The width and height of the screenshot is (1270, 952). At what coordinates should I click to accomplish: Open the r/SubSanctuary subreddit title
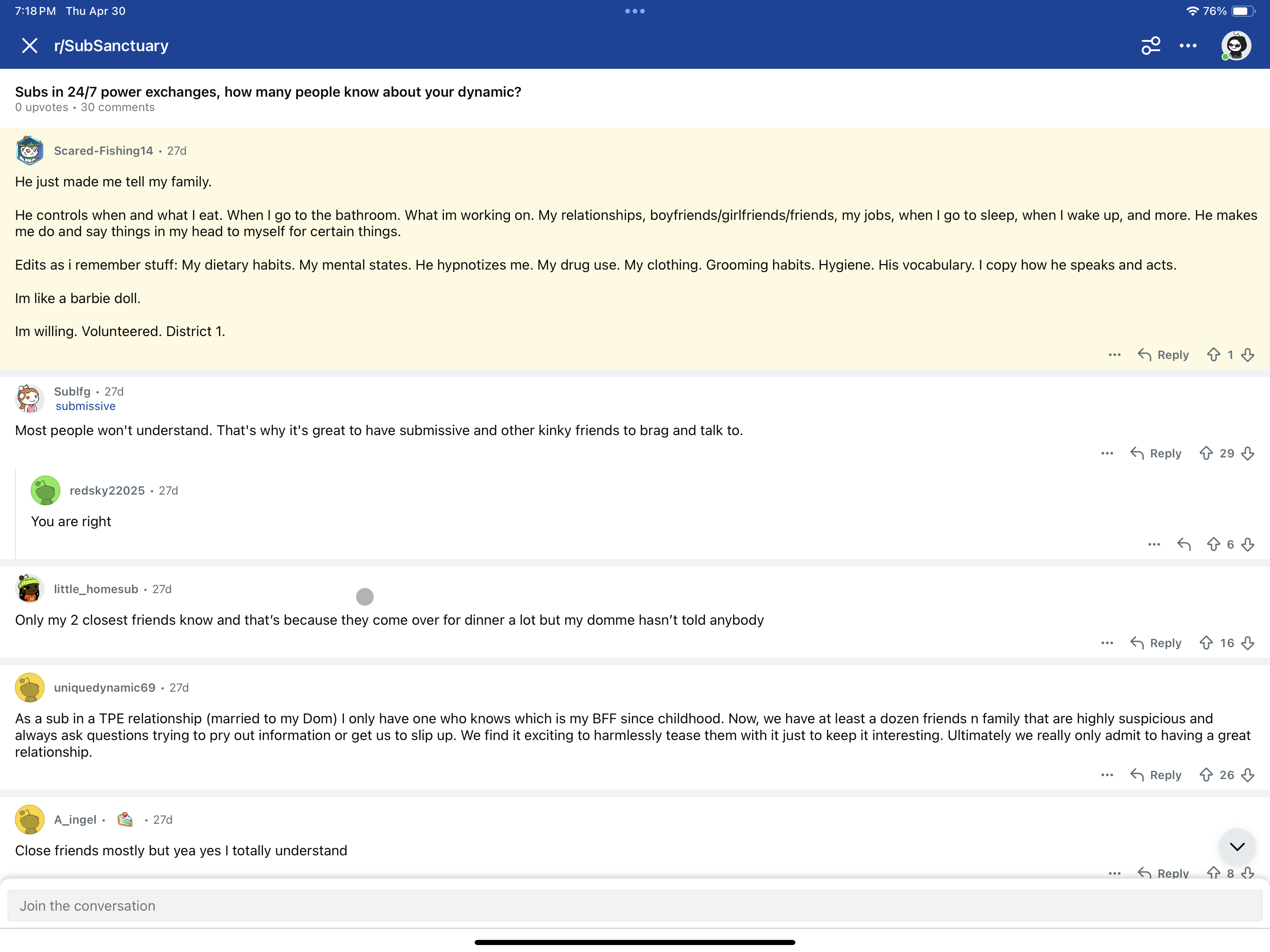112,46
